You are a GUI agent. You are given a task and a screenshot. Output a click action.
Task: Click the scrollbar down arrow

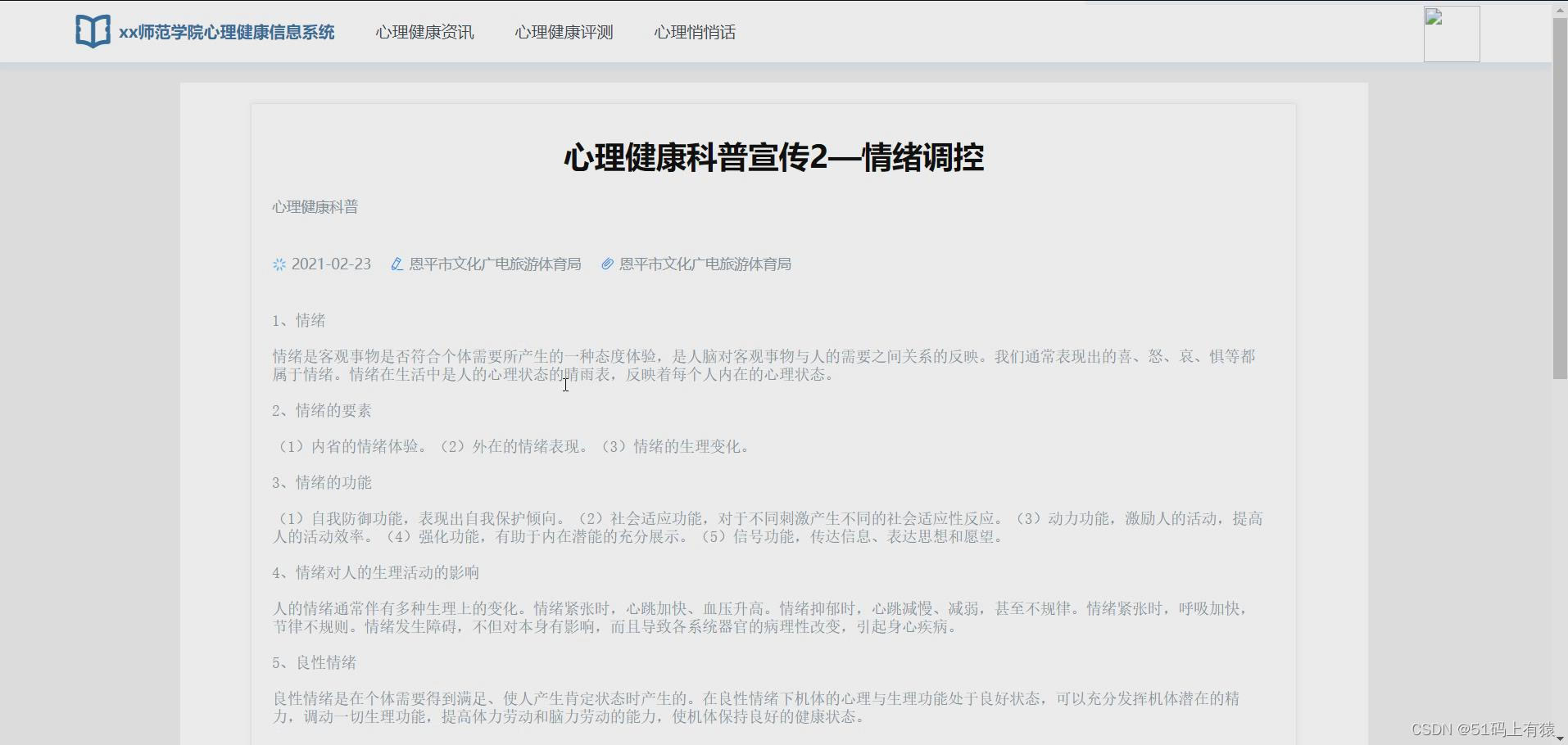coord(1560,737)
